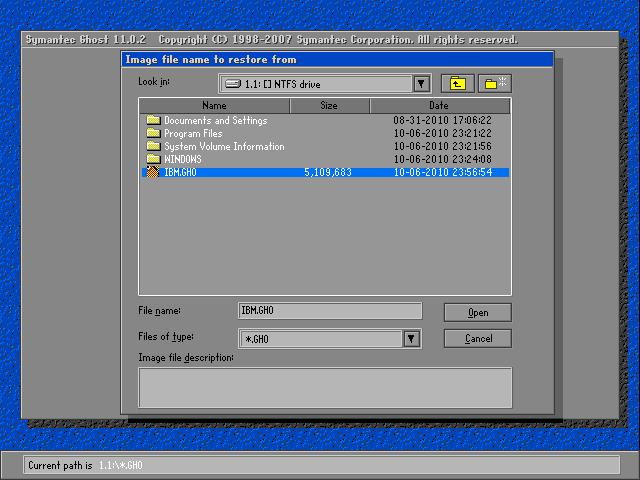The width and height of the screenshot is (640, 480).
Task: Click the up one folder level icon
Action: (458, 84)
